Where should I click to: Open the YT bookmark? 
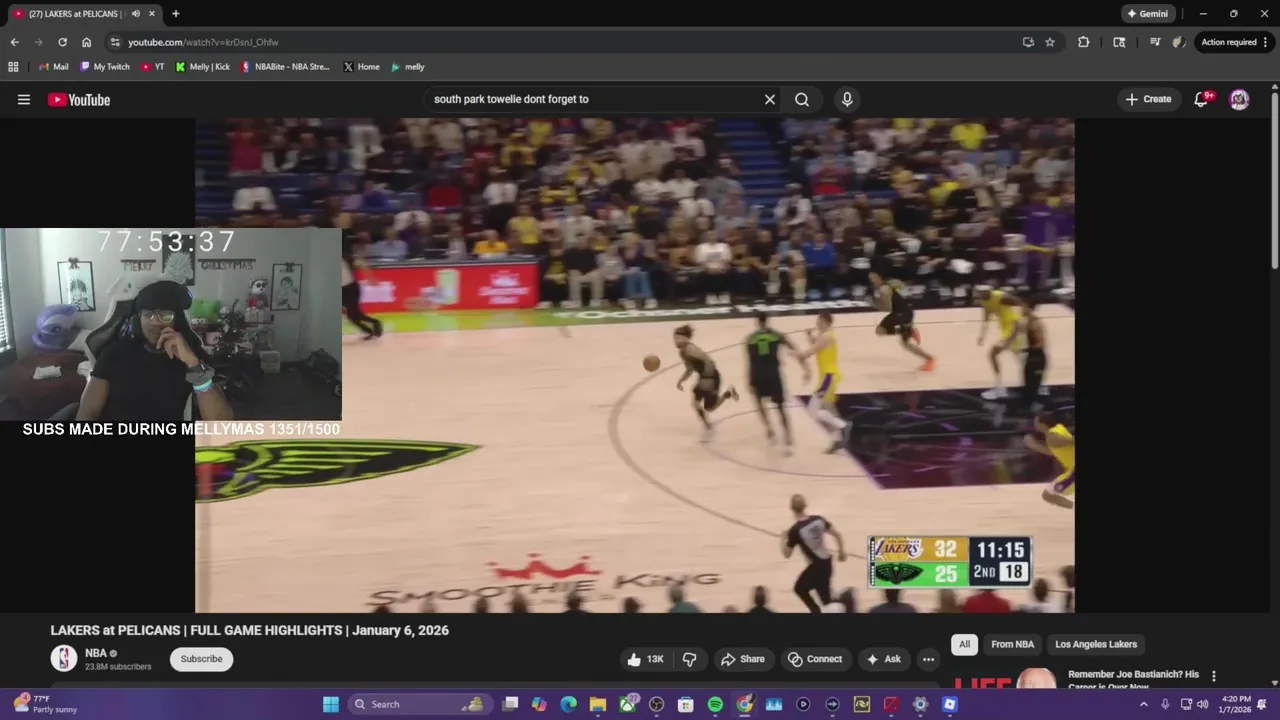pyautogui.click(x=153, y=67)
